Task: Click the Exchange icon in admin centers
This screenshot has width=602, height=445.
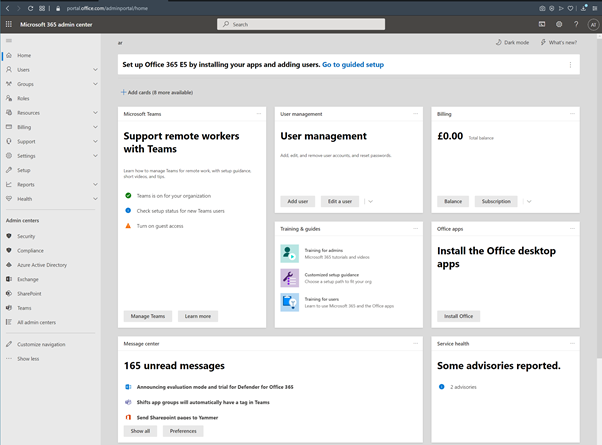Action: 9,279
